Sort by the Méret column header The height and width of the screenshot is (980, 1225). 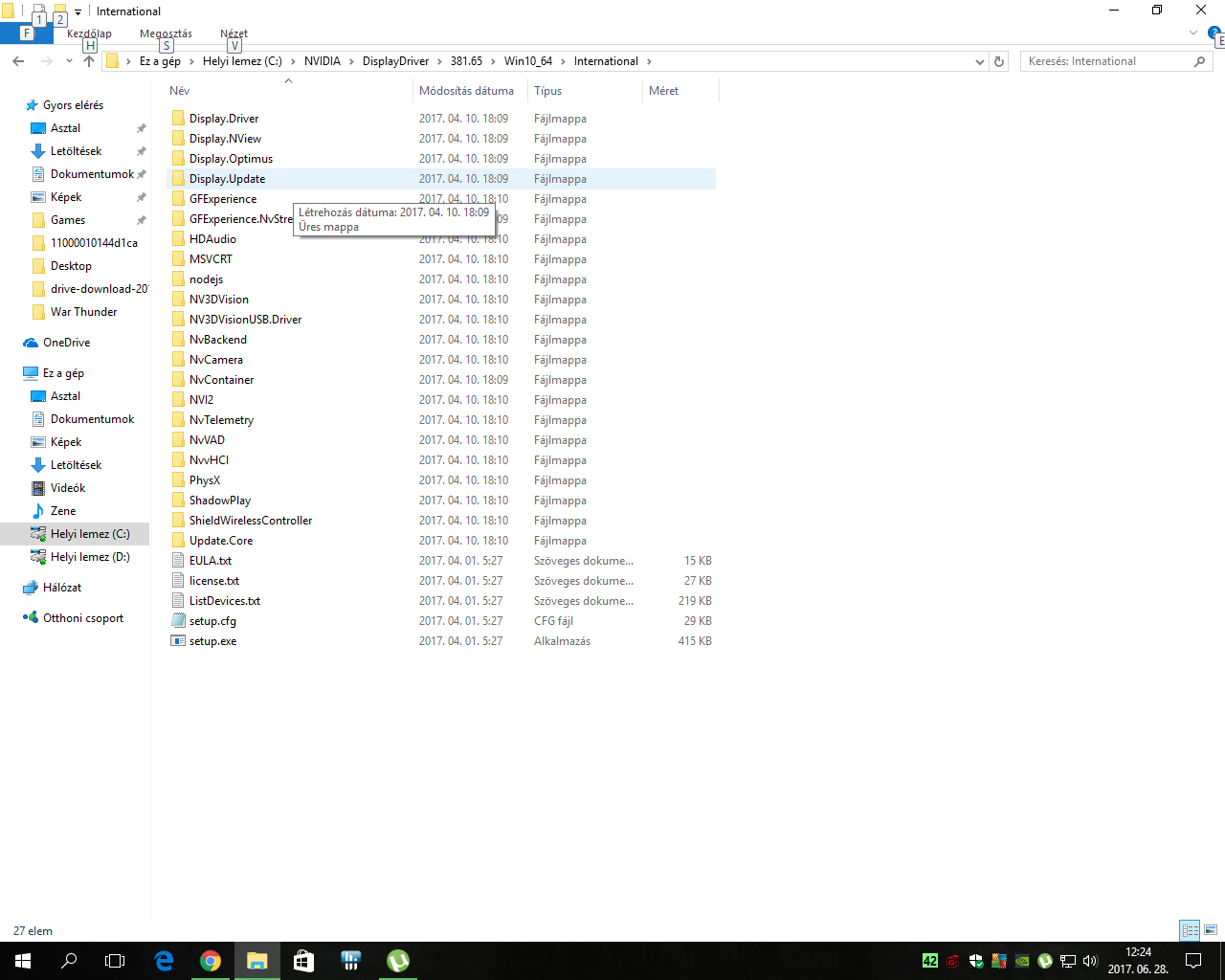tap(663, 91)
